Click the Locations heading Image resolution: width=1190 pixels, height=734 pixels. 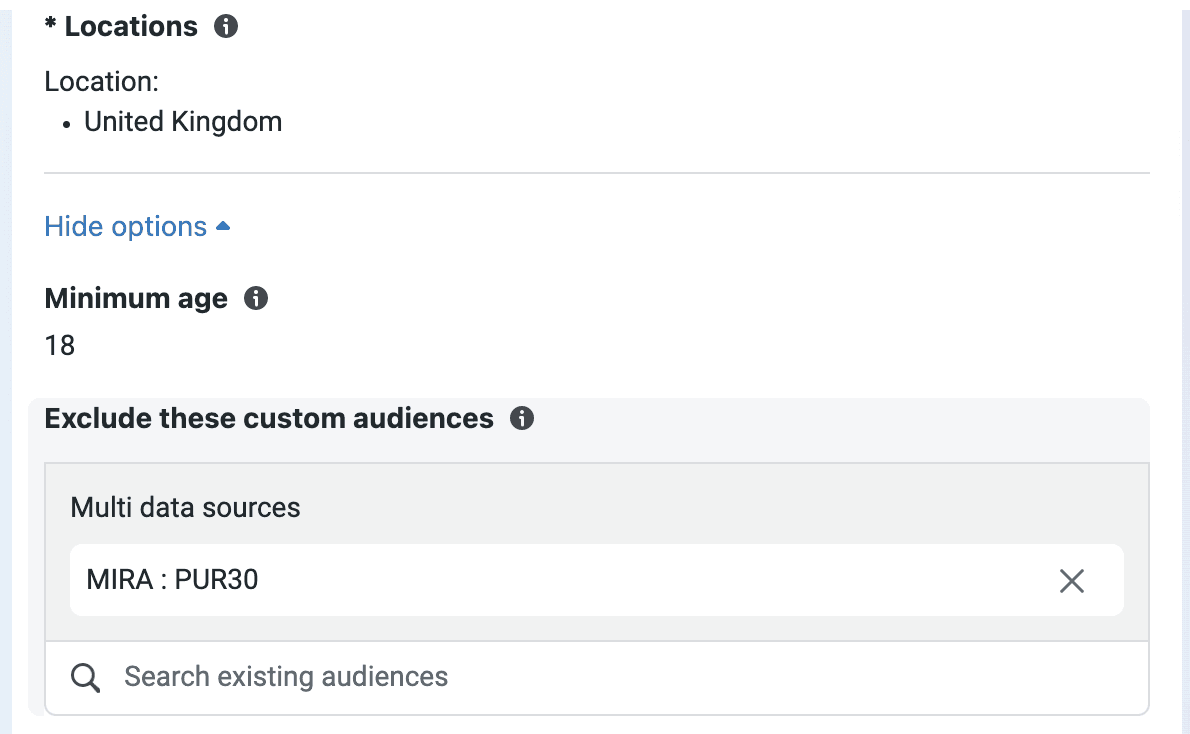tap(130, 26)
